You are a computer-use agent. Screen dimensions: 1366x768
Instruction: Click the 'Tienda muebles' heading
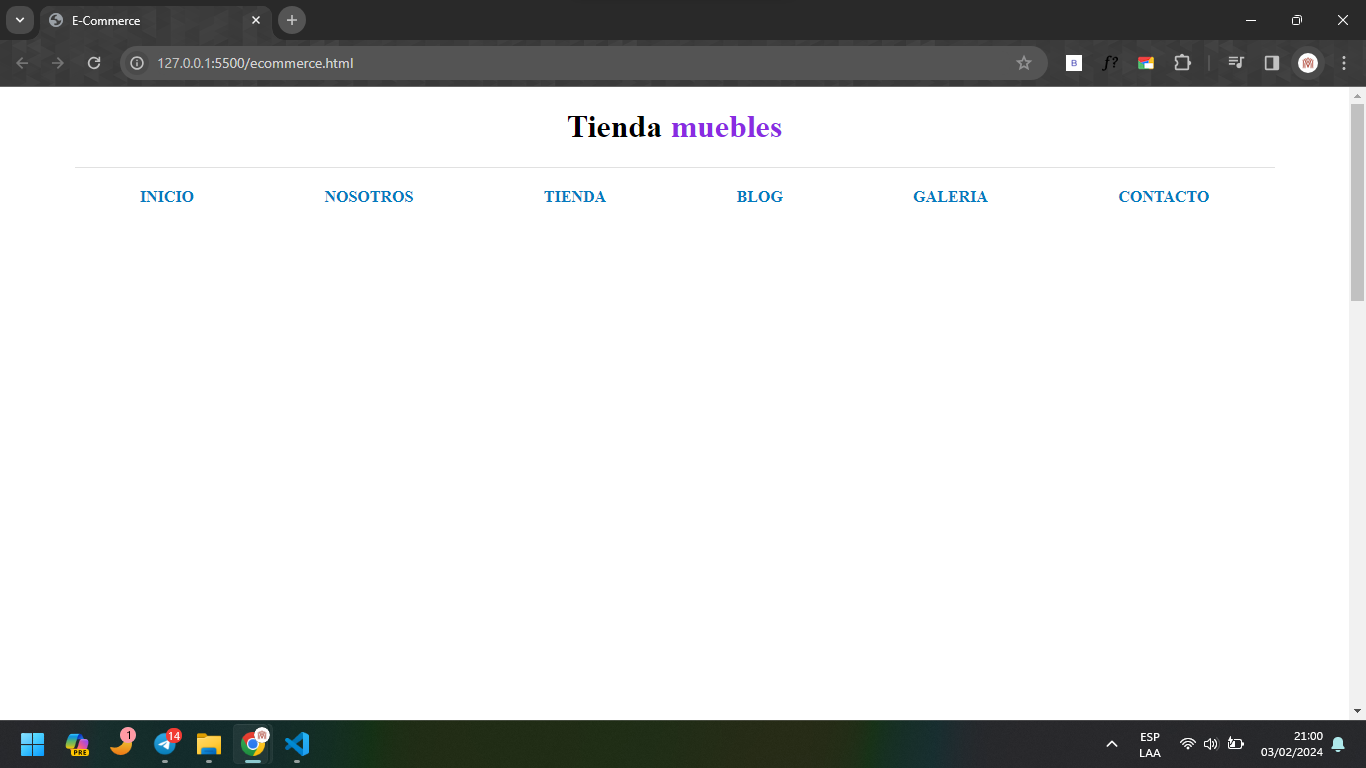click(x=675, y=127)
